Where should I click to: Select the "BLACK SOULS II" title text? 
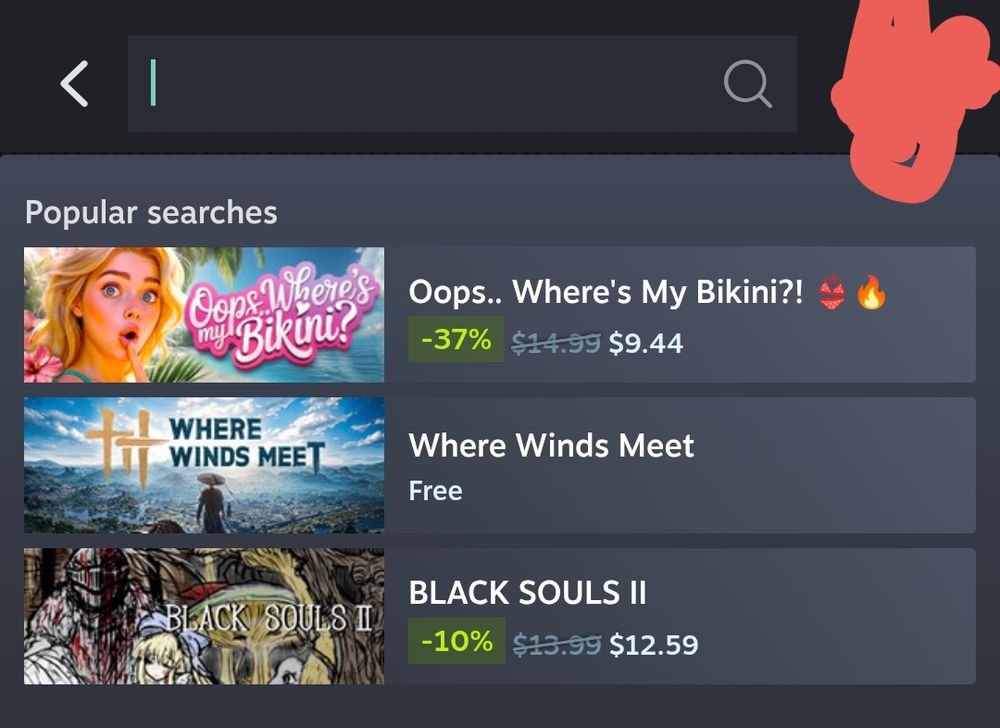[x=527, y=592]
